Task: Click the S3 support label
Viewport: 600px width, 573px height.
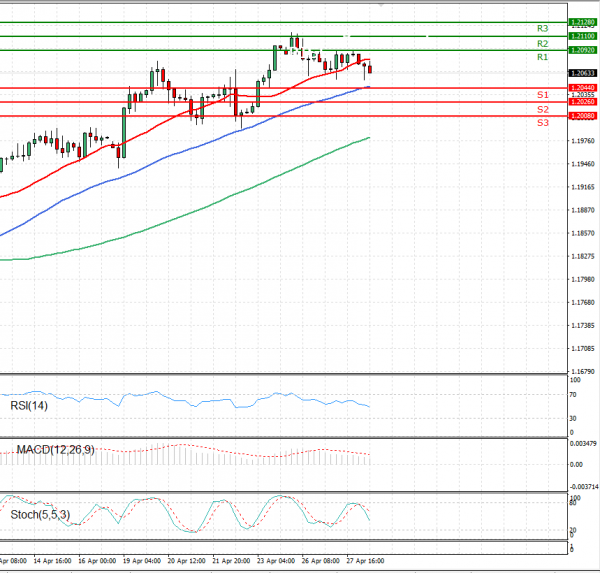Action: 543,122
